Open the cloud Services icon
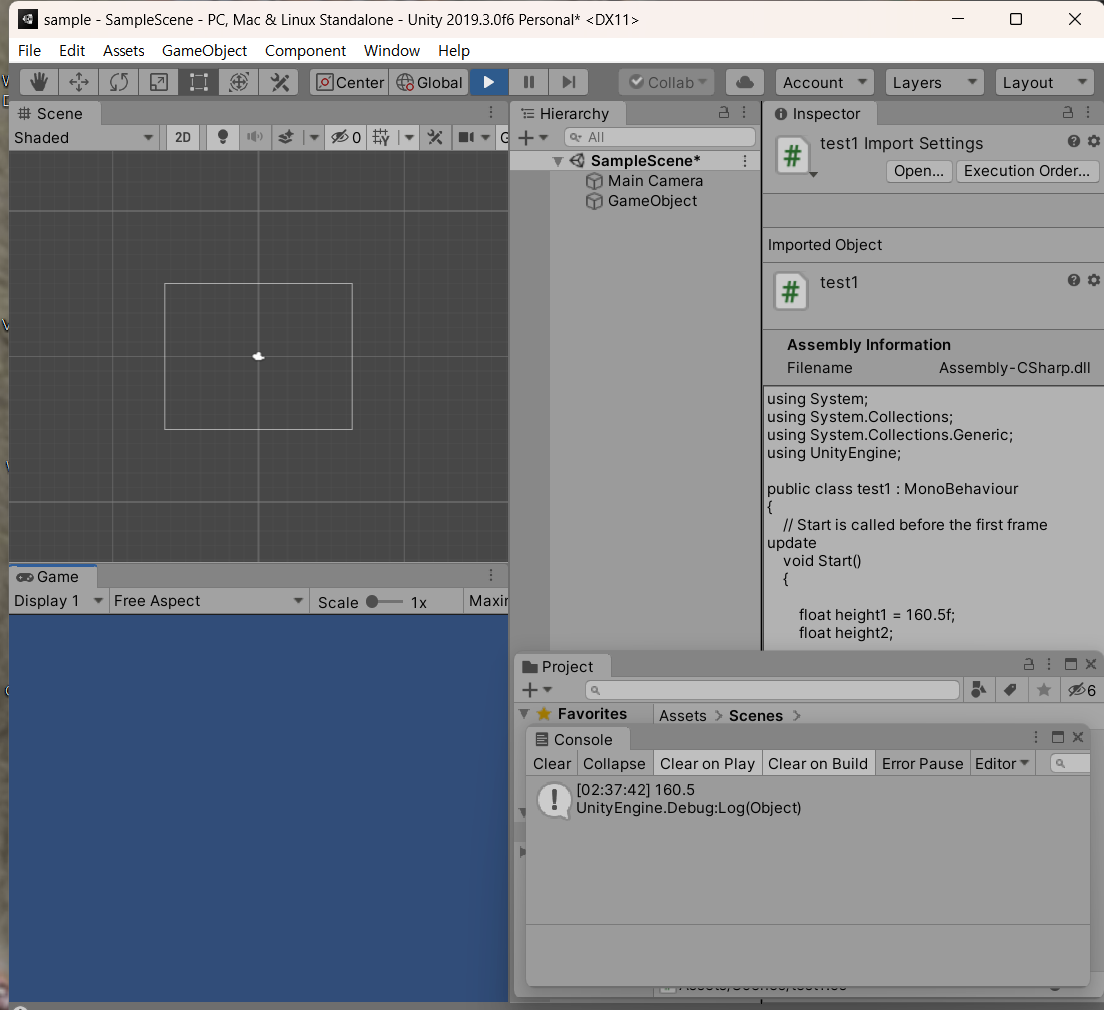This screenshot has height=1010, width=1104. (x=744, y=82)
